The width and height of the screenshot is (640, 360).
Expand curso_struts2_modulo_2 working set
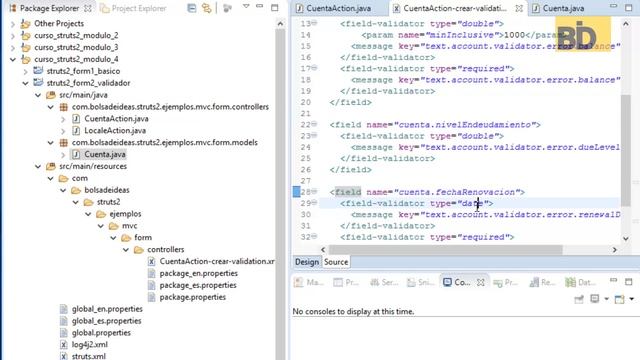point(13,36)
